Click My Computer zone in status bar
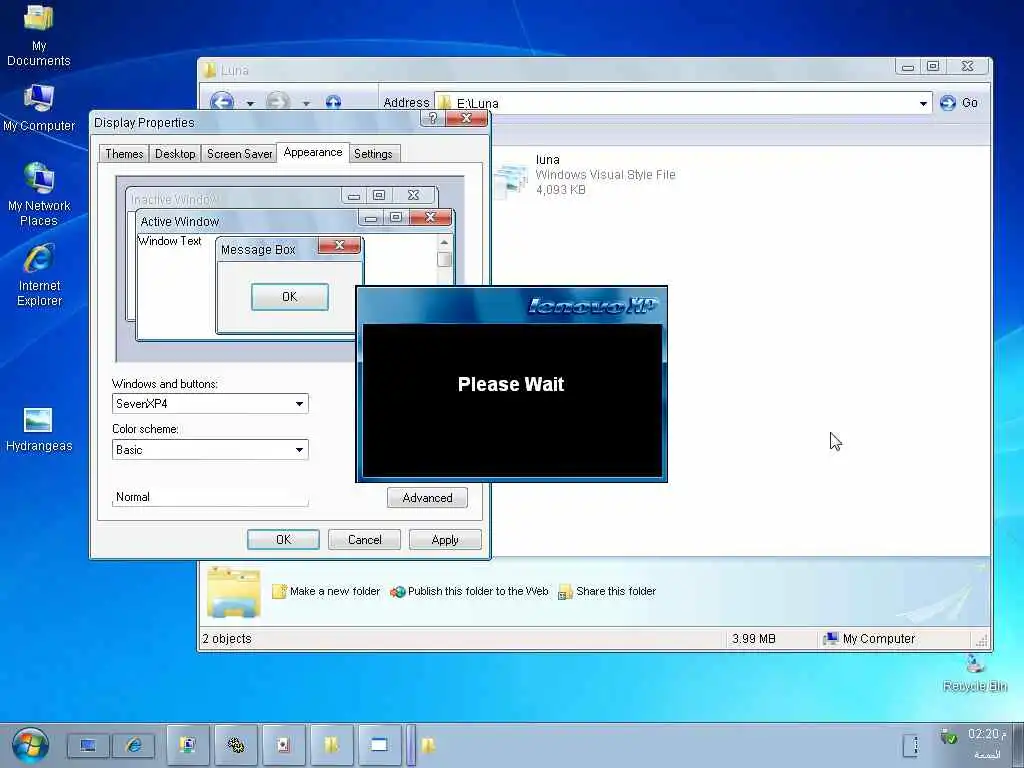1024x768 pixels. coord(869,639)
